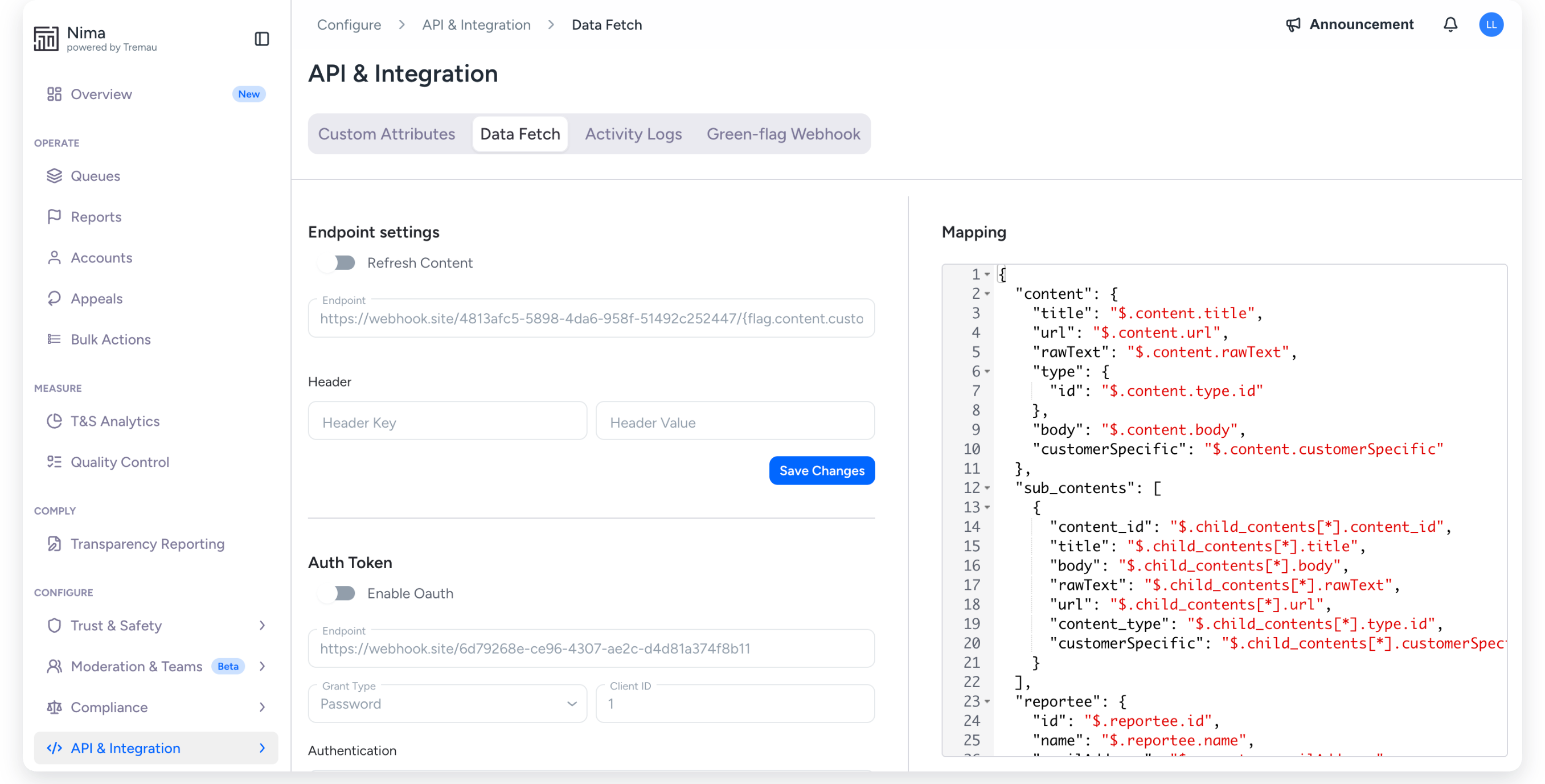The height and width of the screenshot is (784, 1545).
Task: Click the Compliance scales icon
Action: tap(55, 707)
